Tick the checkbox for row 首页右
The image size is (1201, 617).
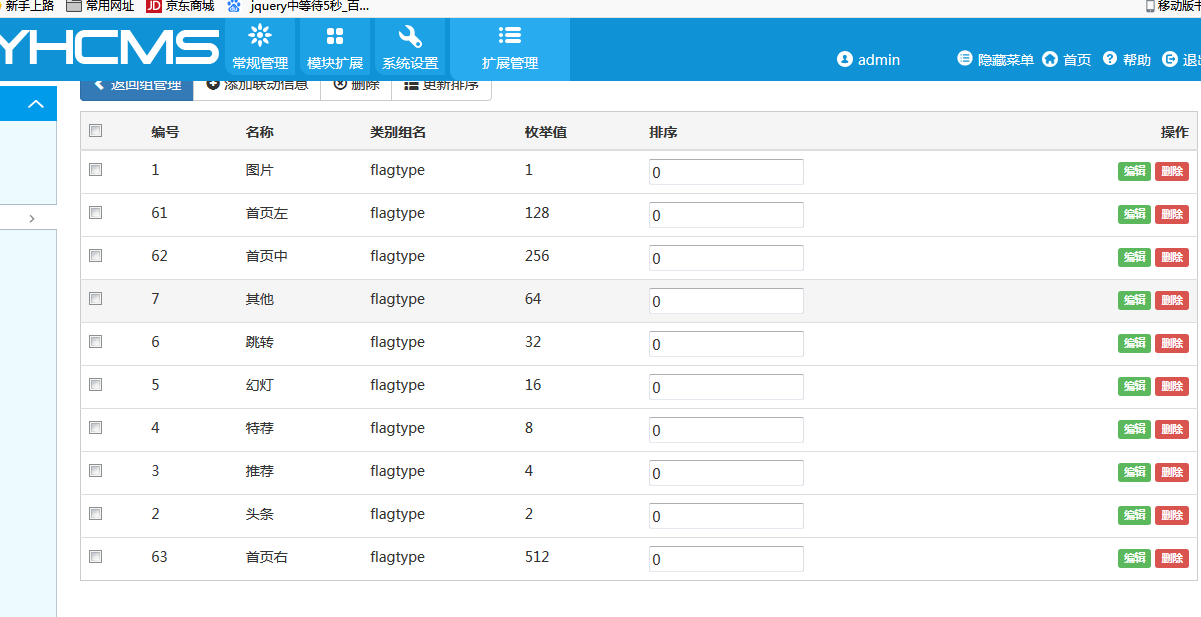(96, 557)
